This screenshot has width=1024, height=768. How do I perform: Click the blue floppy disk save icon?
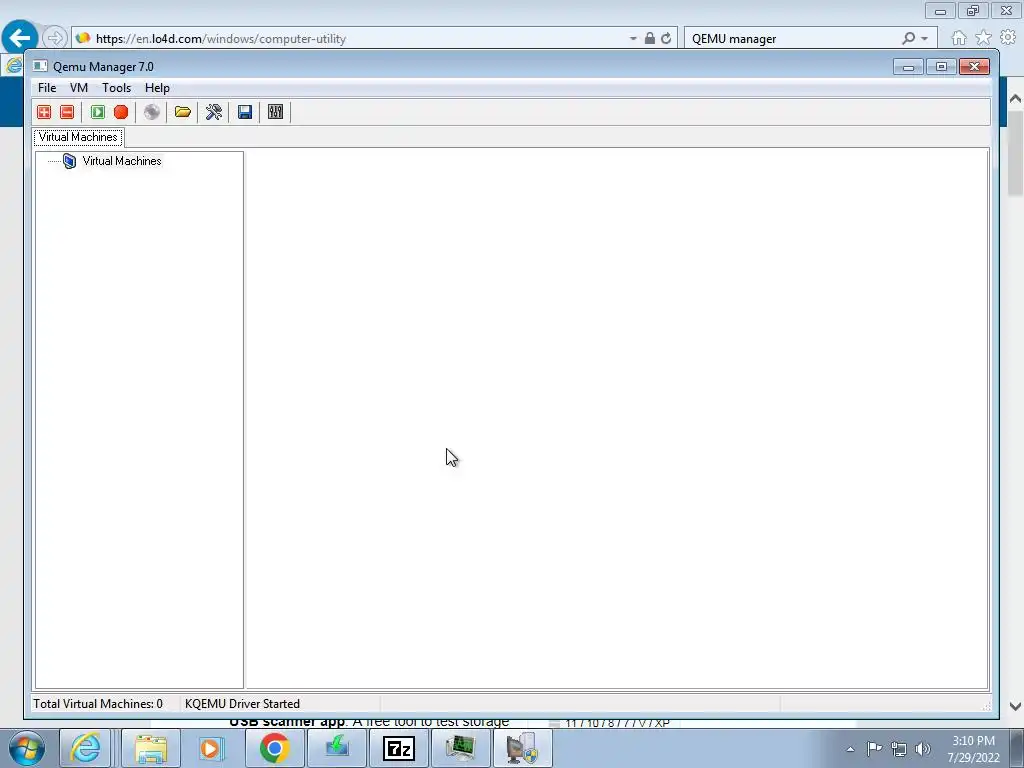pyautogui.click(x=245, y=112)
